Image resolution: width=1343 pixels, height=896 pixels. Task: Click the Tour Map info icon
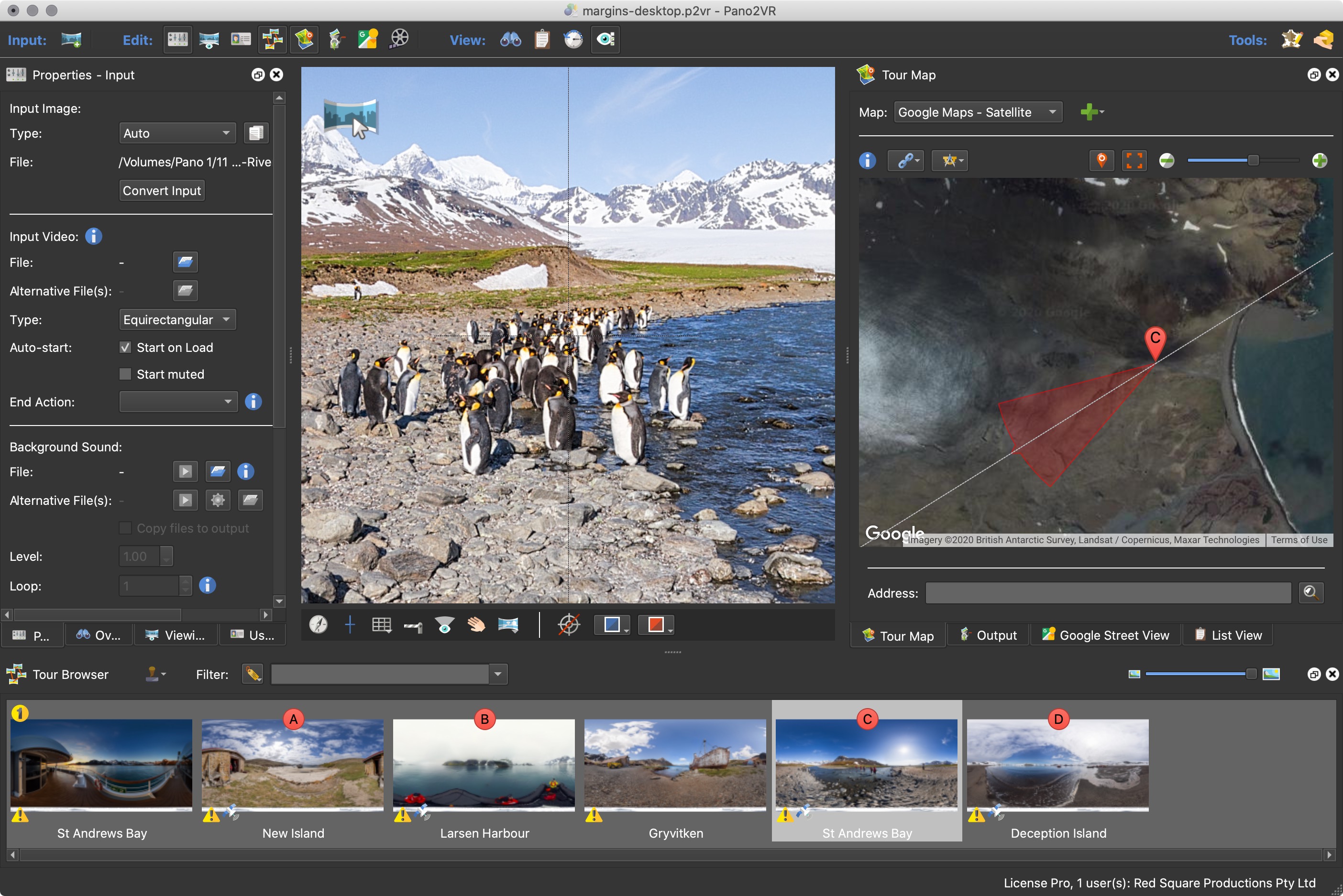[867, 161]
